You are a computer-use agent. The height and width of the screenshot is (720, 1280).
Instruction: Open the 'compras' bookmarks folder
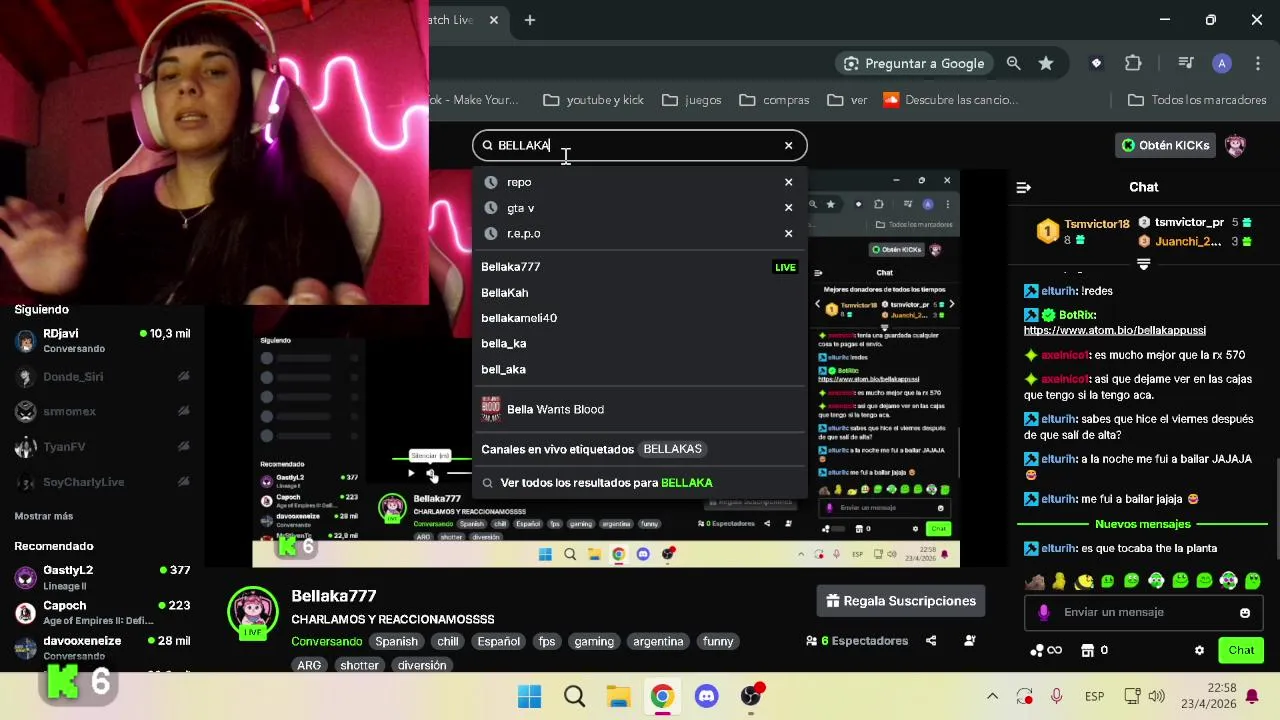point(775,100)
